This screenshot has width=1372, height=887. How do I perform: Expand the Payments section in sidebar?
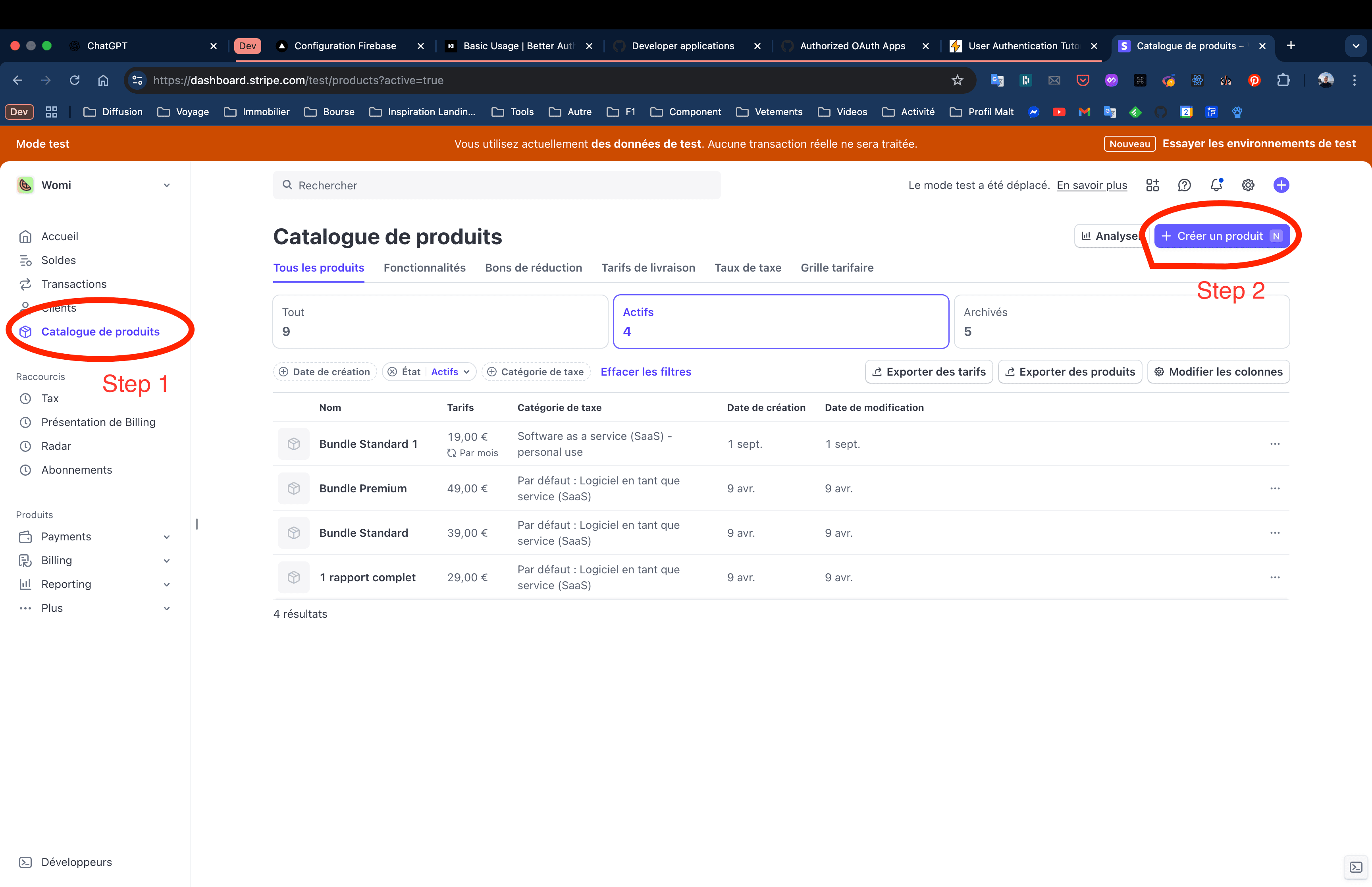tap(166, 537)
